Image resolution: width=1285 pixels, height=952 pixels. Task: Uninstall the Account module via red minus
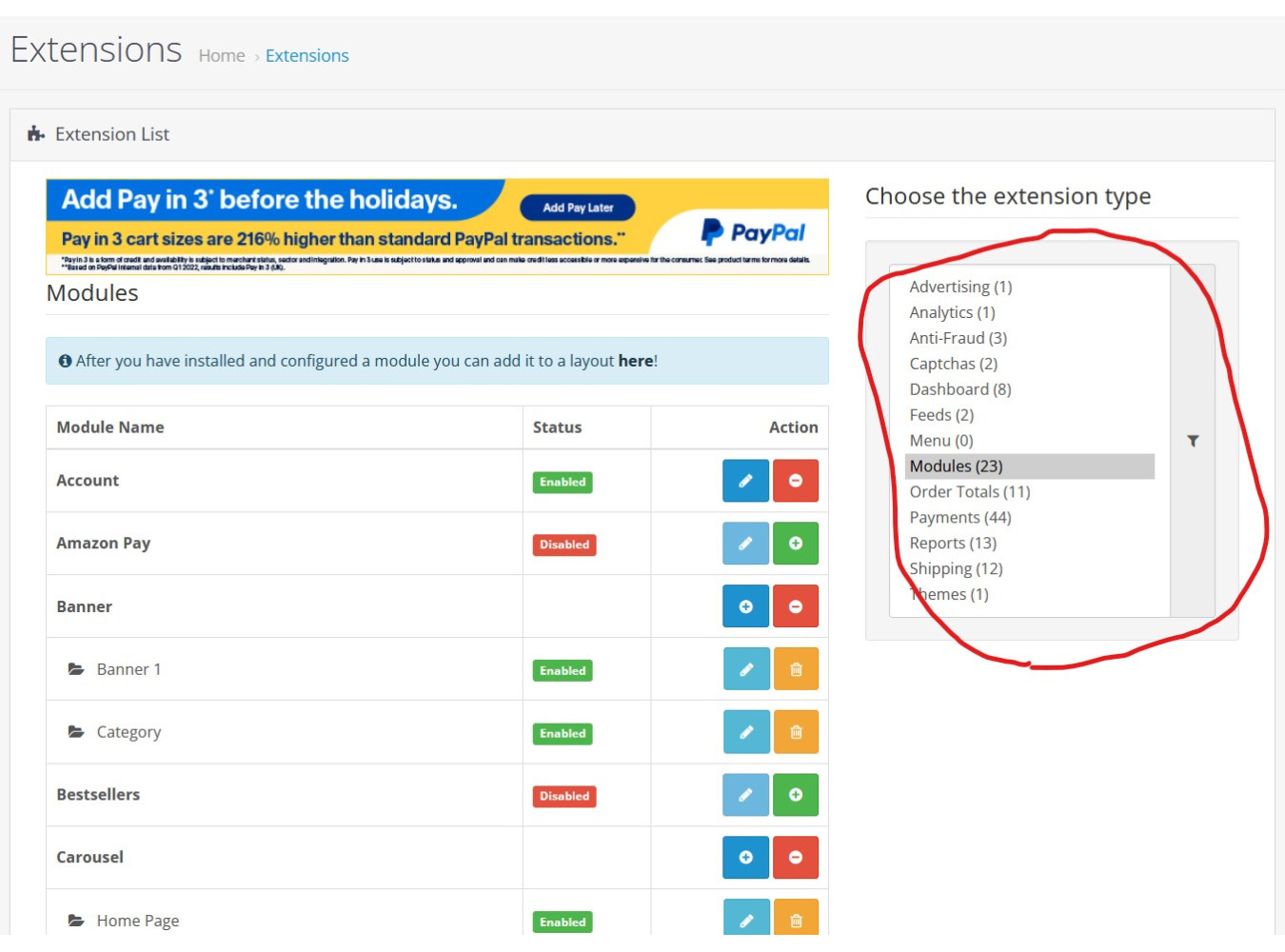pos(795,481)
